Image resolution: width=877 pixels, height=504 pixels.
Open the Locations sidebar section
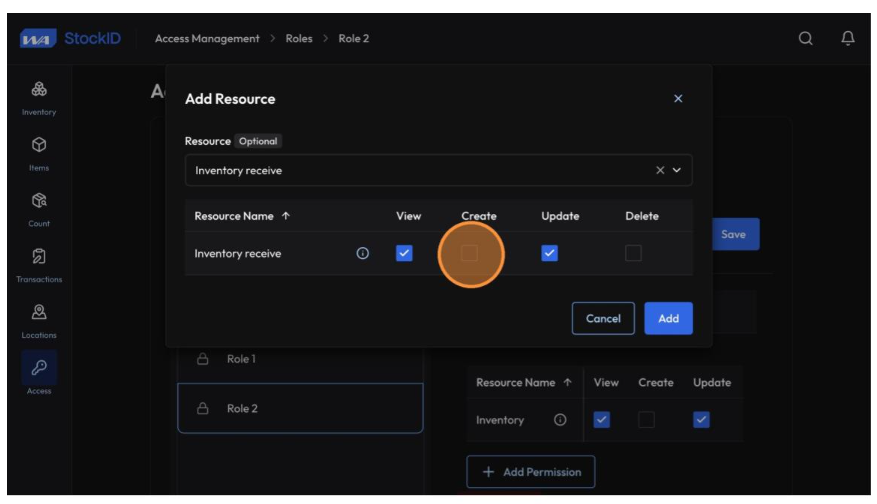point(39,321)
